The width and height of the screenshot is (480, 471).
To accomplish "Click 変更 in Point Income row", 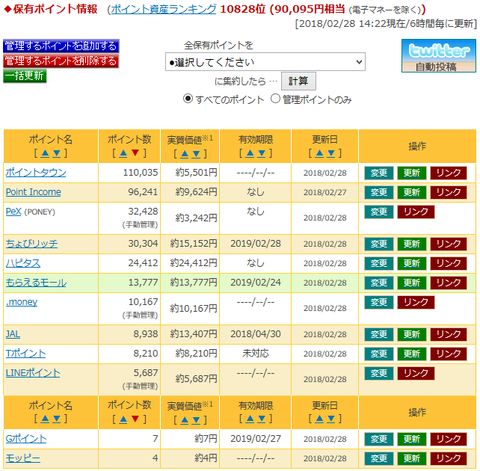I will pyautogui.click(x=379, y=192).
